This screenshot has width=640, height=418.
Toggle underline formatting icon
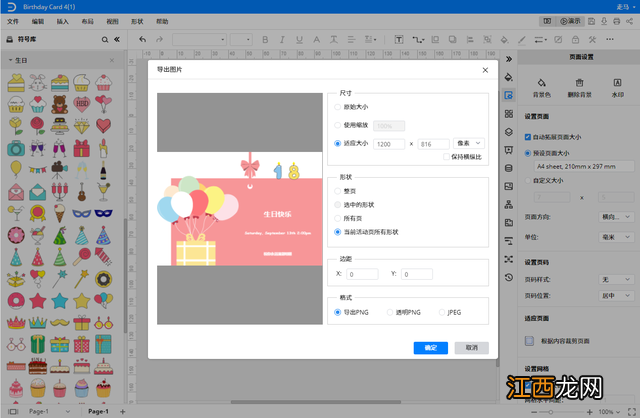click(x=299, y=40)
